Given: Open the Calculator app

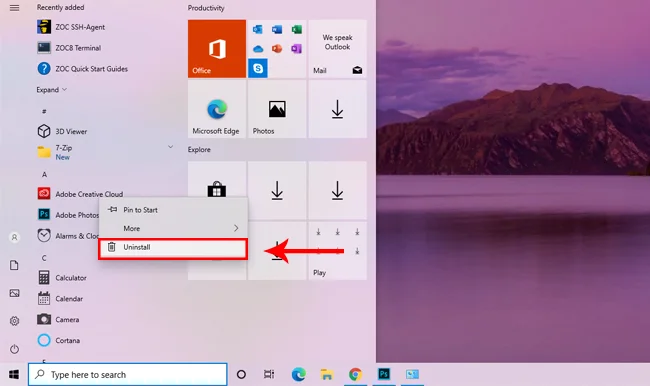Looking at the screenshot, I should (62, 277).
